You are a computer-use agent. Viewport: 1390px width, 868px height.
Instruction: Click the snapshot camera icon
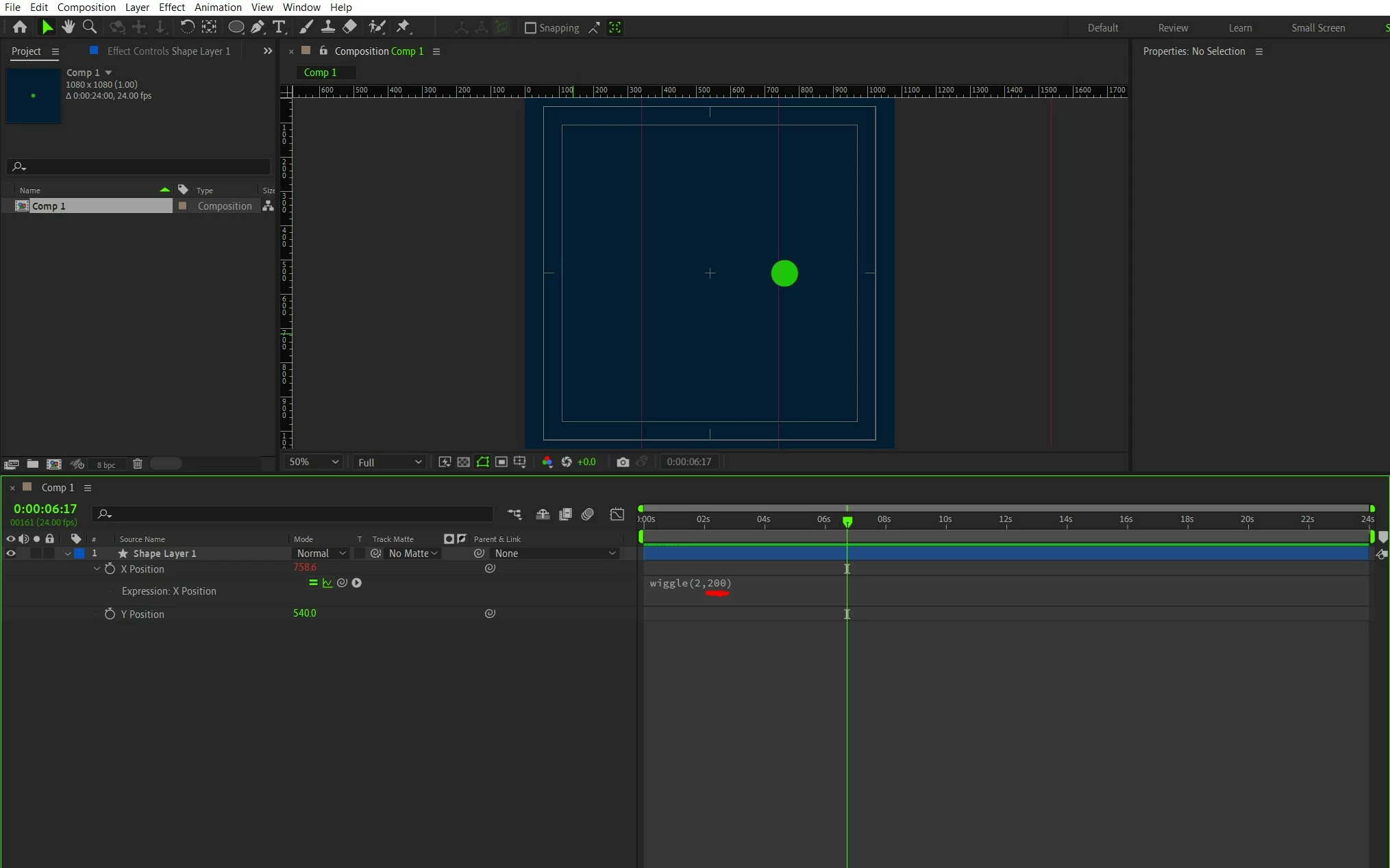[x=622, y=462]
